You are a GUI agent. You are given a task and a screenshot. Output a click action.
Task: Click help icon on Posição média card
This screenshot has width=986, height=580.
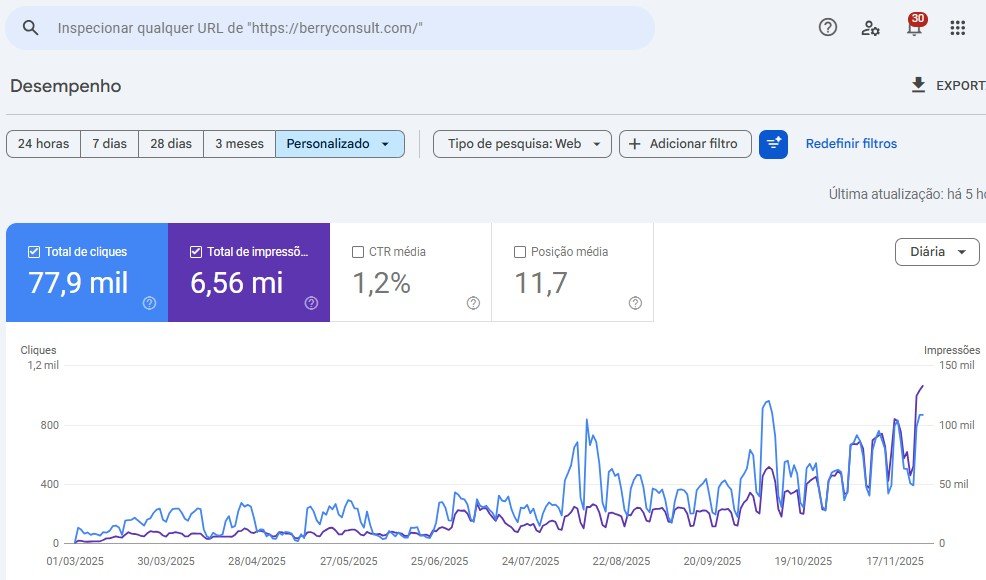tap(635, 303)
